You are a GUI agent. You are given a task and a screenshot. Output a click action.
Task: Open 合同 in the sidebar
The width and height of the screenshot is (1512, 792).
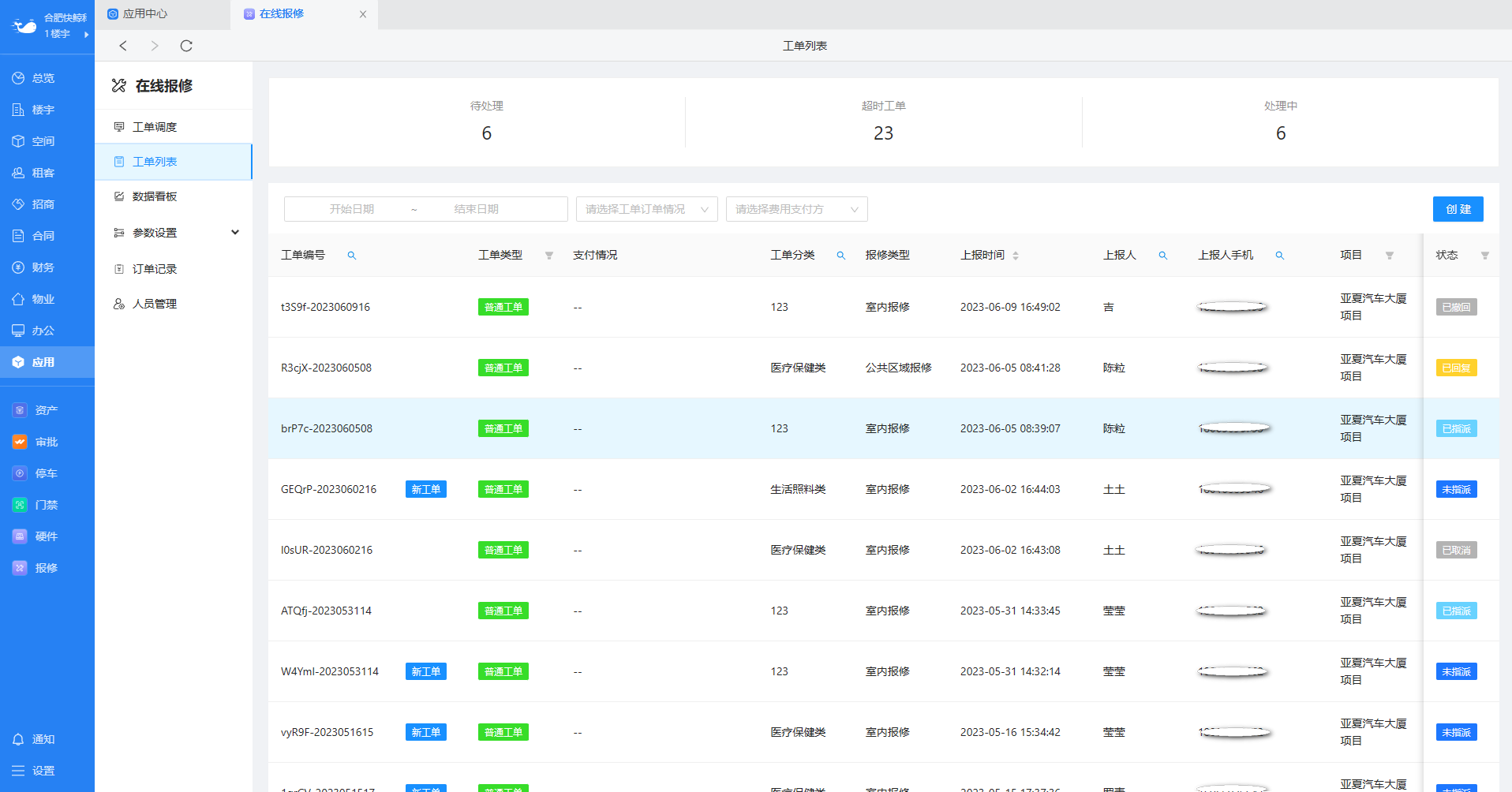[x=47, y=236]
